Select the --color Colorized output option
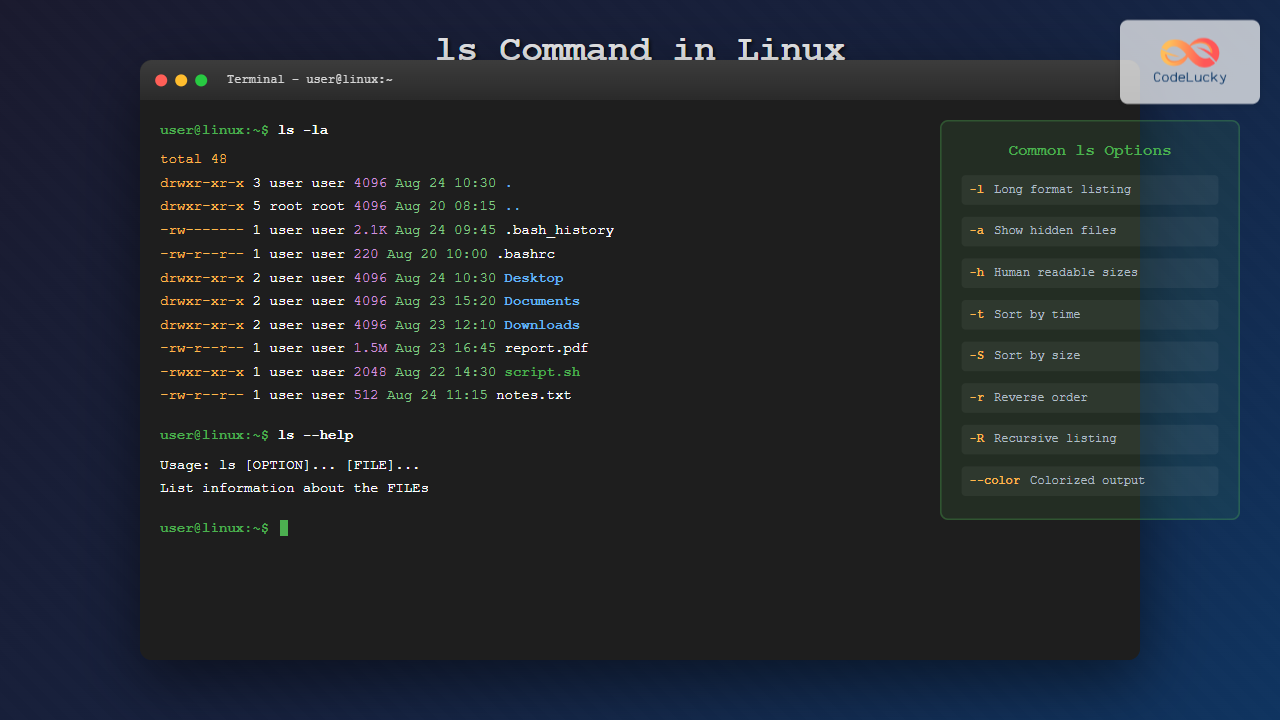This screenshot has height=720, width=1280. tap(1089, 481)
